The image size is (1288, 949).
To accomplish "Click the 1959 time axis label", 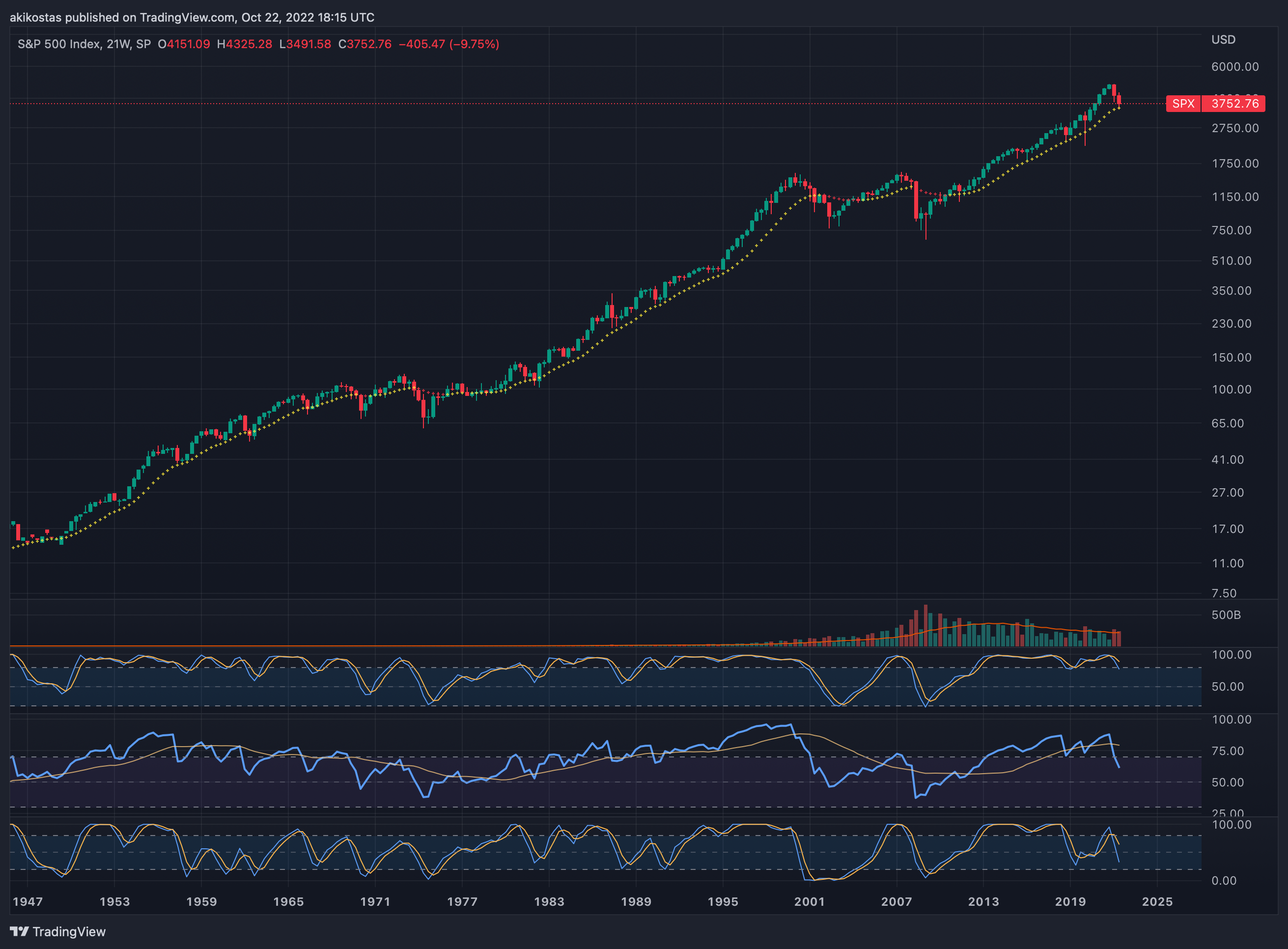I will pyautogui.click(x=201, y=902).
